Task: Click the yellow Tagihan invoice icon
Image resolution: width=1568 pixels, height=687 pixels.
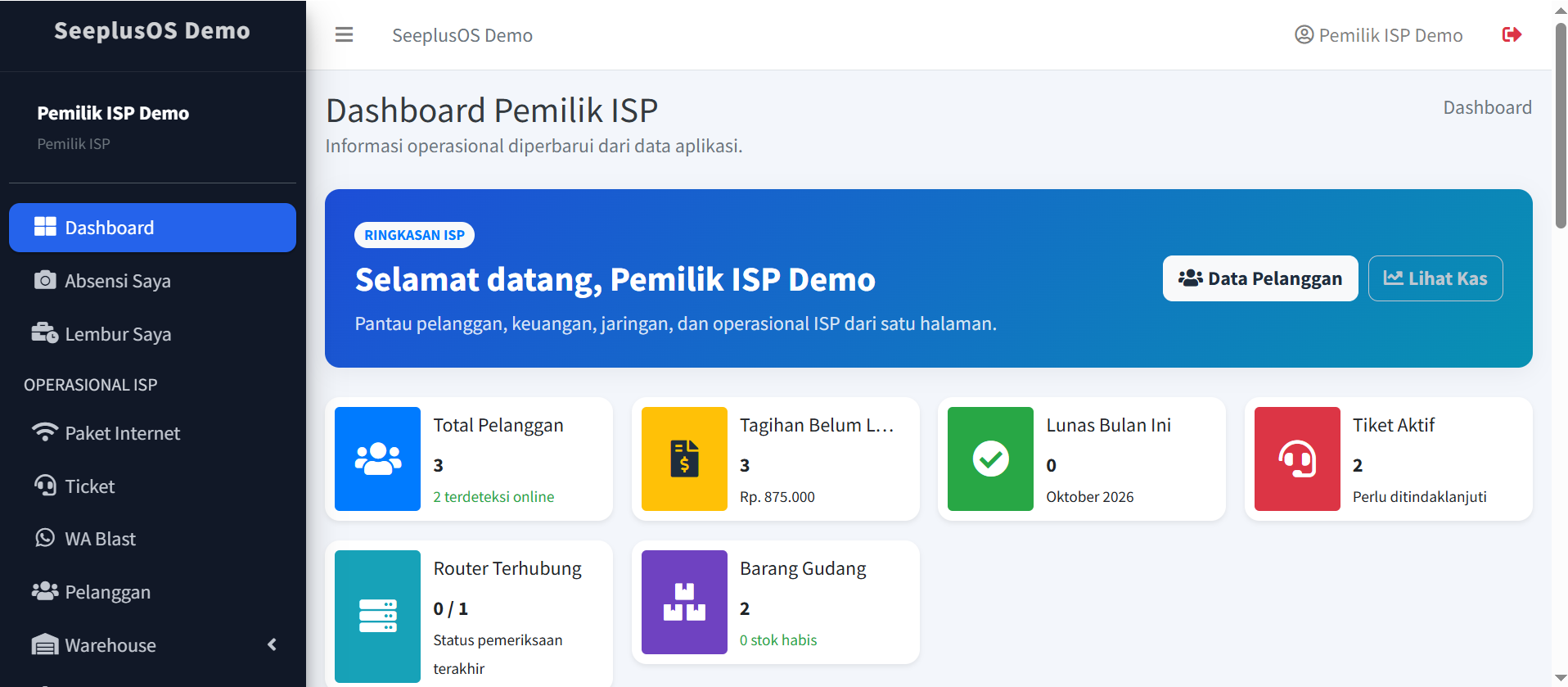Action: pyautogui.click(x=684, y=459)
